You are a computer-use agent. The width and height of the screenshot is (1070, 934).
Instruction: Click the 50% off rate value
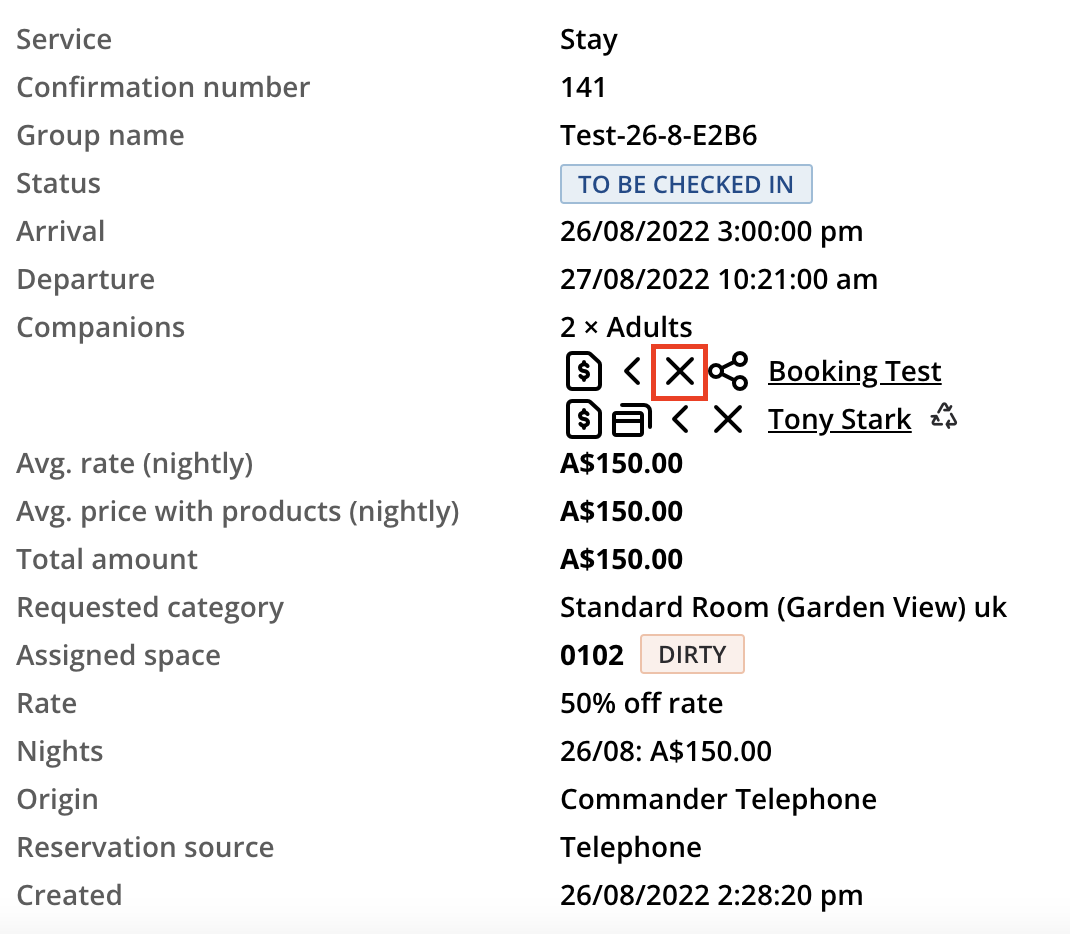tap(641, 703)
